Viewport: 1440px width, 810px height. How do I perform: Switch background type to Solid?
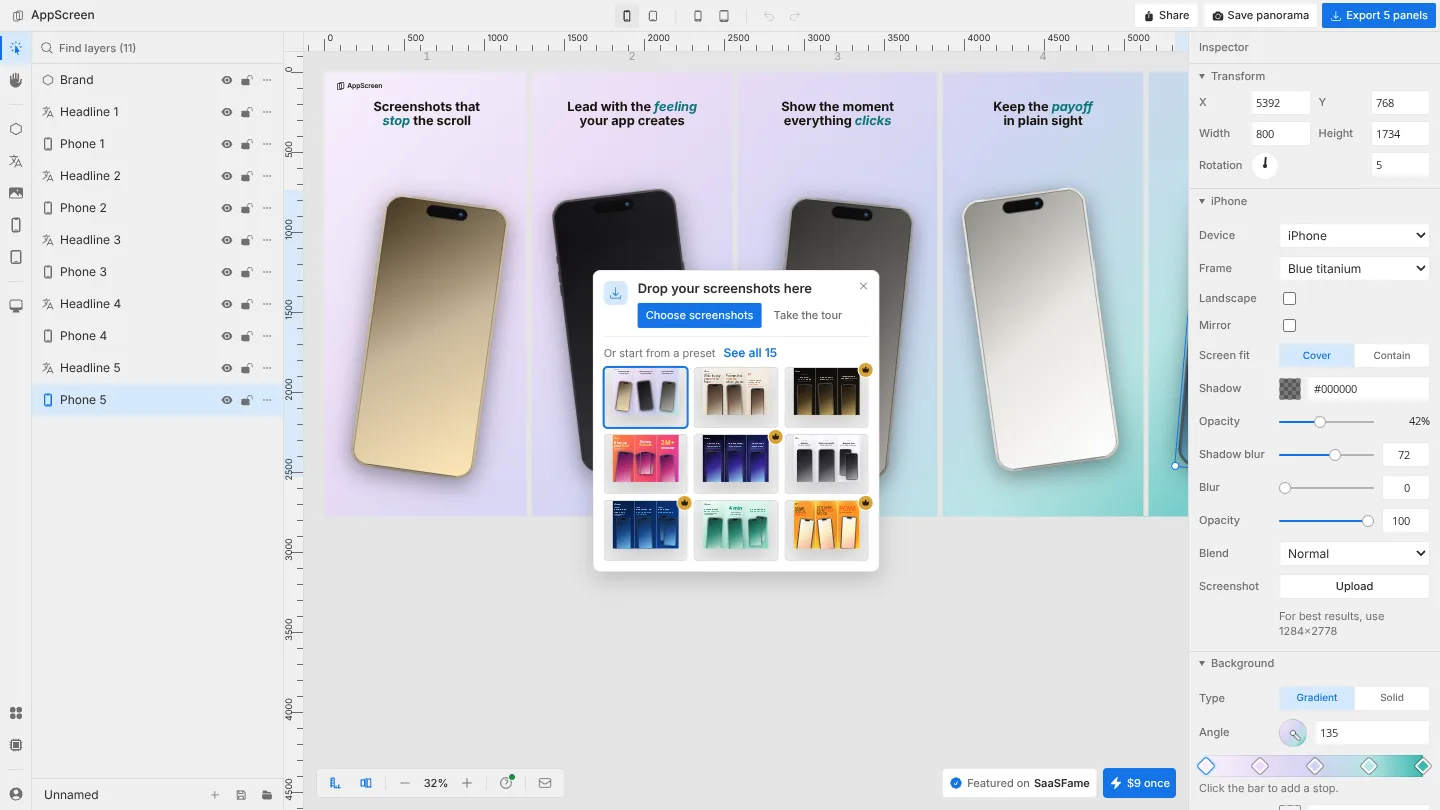pos(1391,698)
